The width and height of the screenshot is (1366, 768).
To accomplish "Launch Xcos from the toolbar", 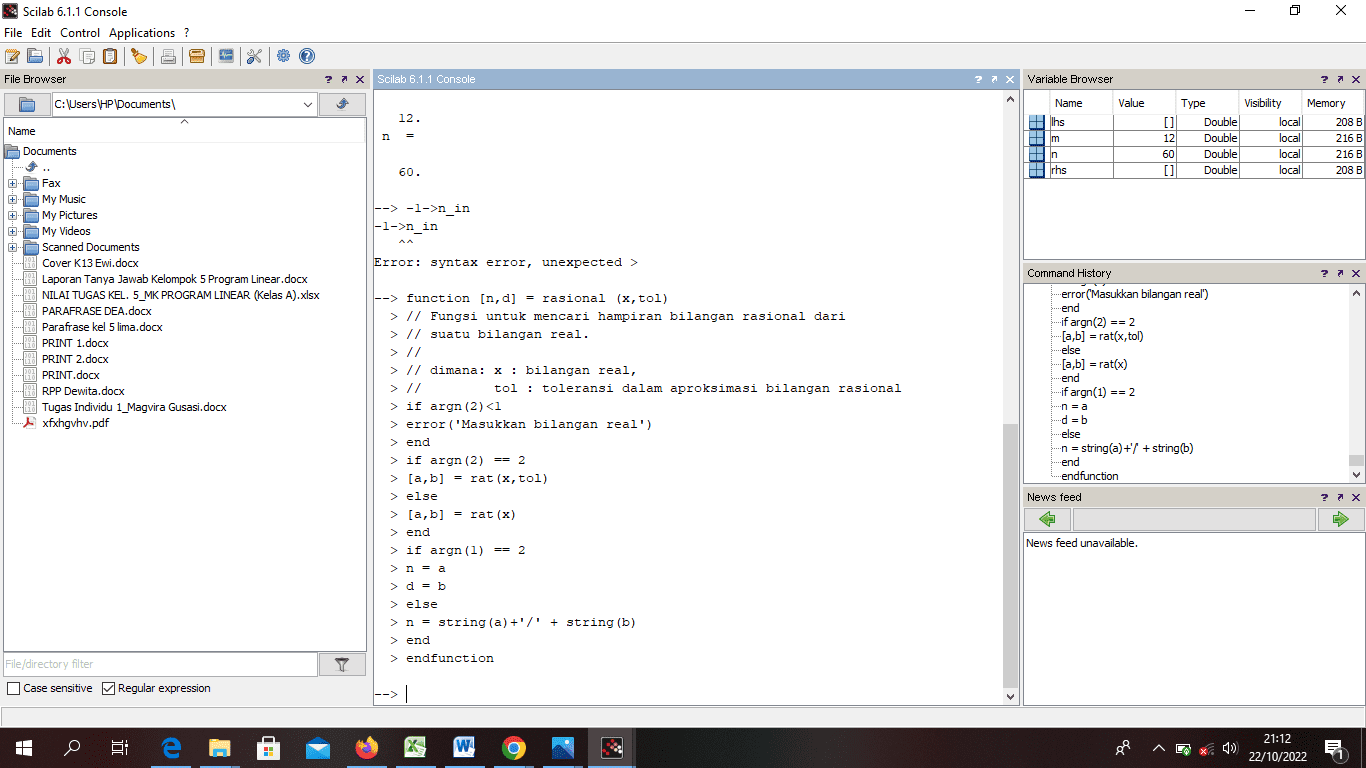I will 226,56.
